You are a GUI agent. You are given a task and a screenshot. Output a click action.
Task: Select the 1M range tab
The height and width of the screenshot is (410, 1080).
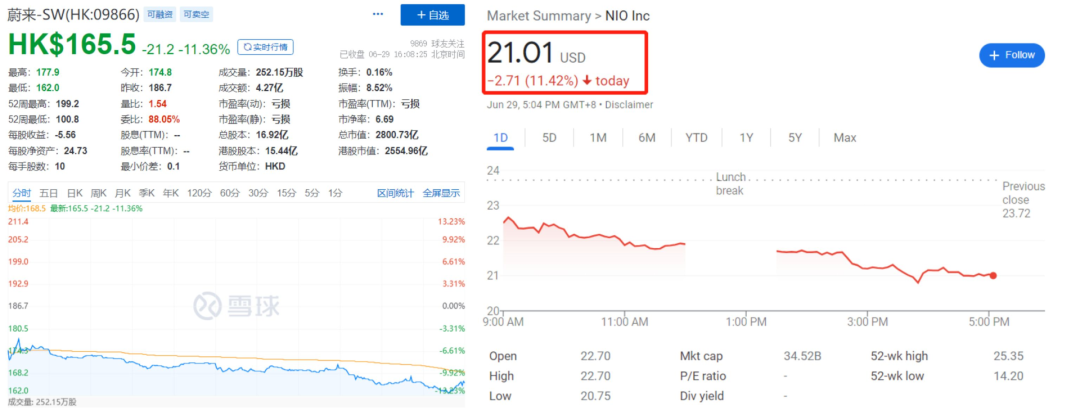pos(598,138)
